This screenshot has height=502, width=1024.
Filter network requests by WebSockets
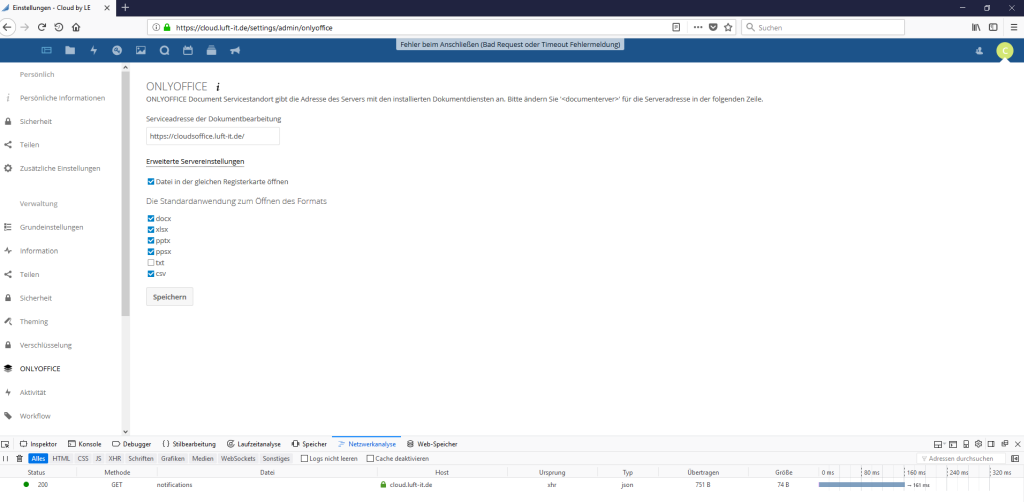coord(238,459)
